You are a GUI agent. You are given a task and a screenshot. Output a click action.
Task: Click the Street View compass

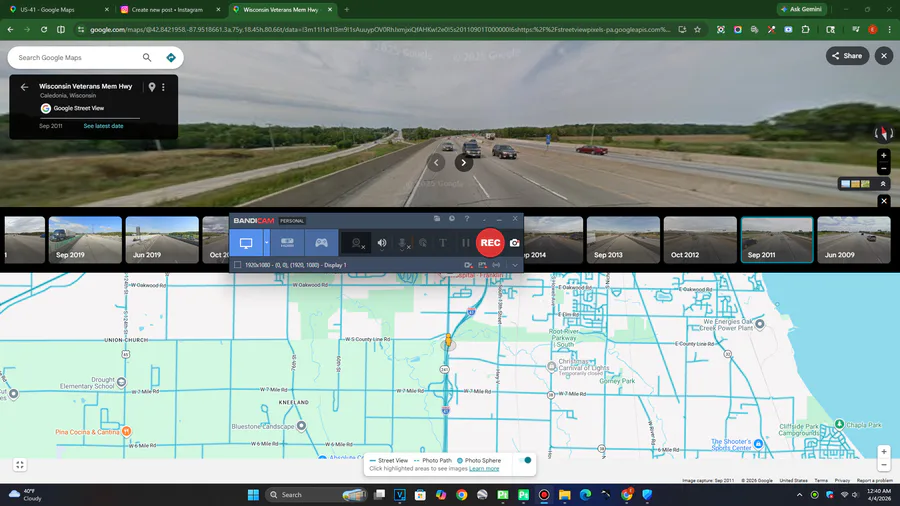[x=884, y=133]
